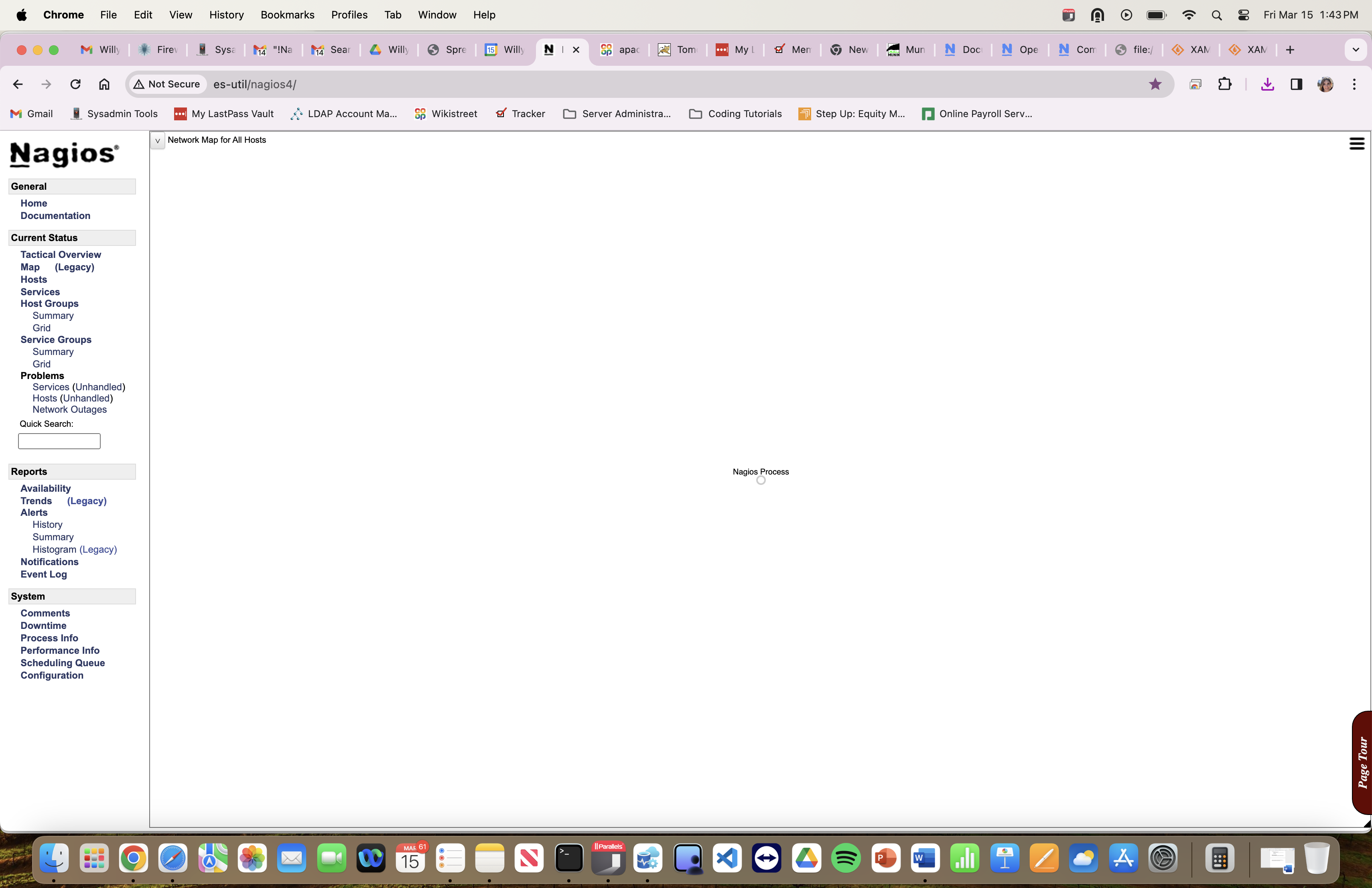
Task: Reload the Nagios page
Action: (75, 84)
